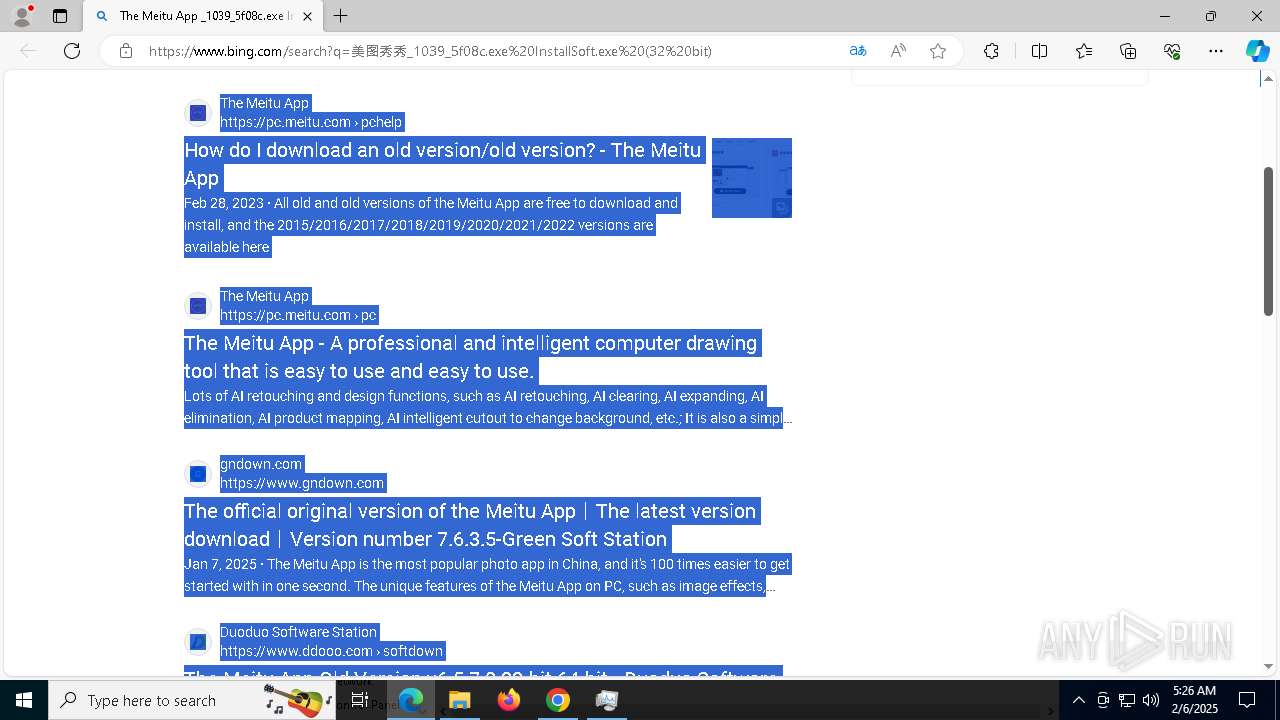Open 'professional and intelligent computer drawing tool' result

pos(471,357)
